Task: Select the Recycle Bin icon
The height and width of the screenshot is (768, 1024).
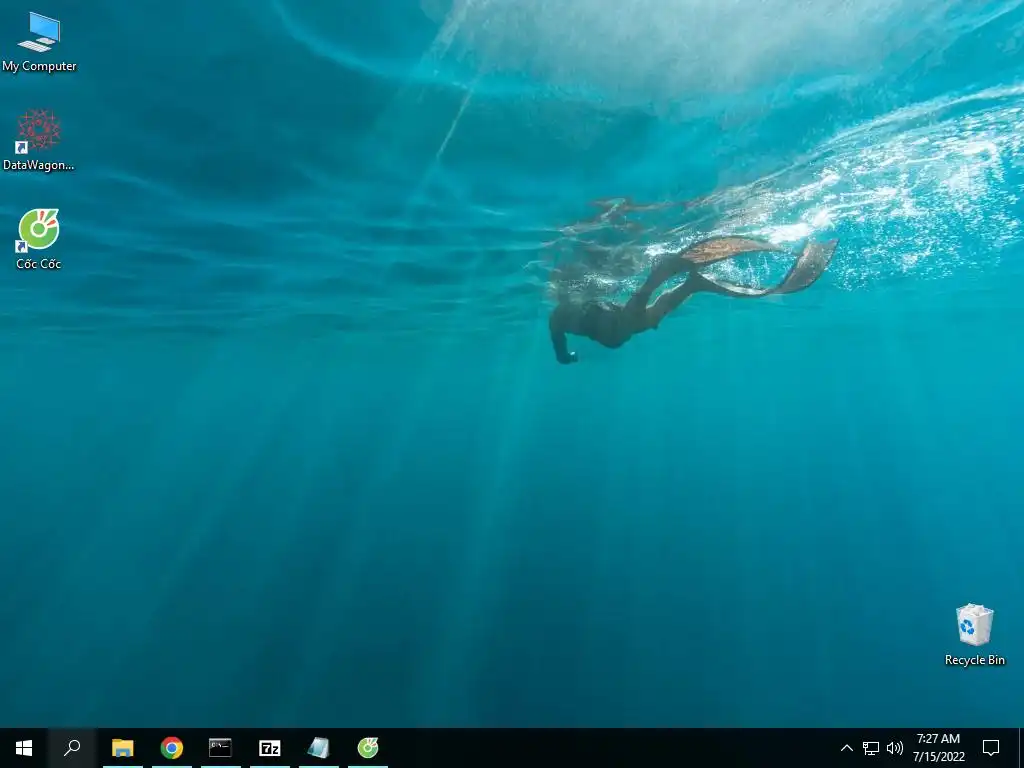Action: point(974,634)
